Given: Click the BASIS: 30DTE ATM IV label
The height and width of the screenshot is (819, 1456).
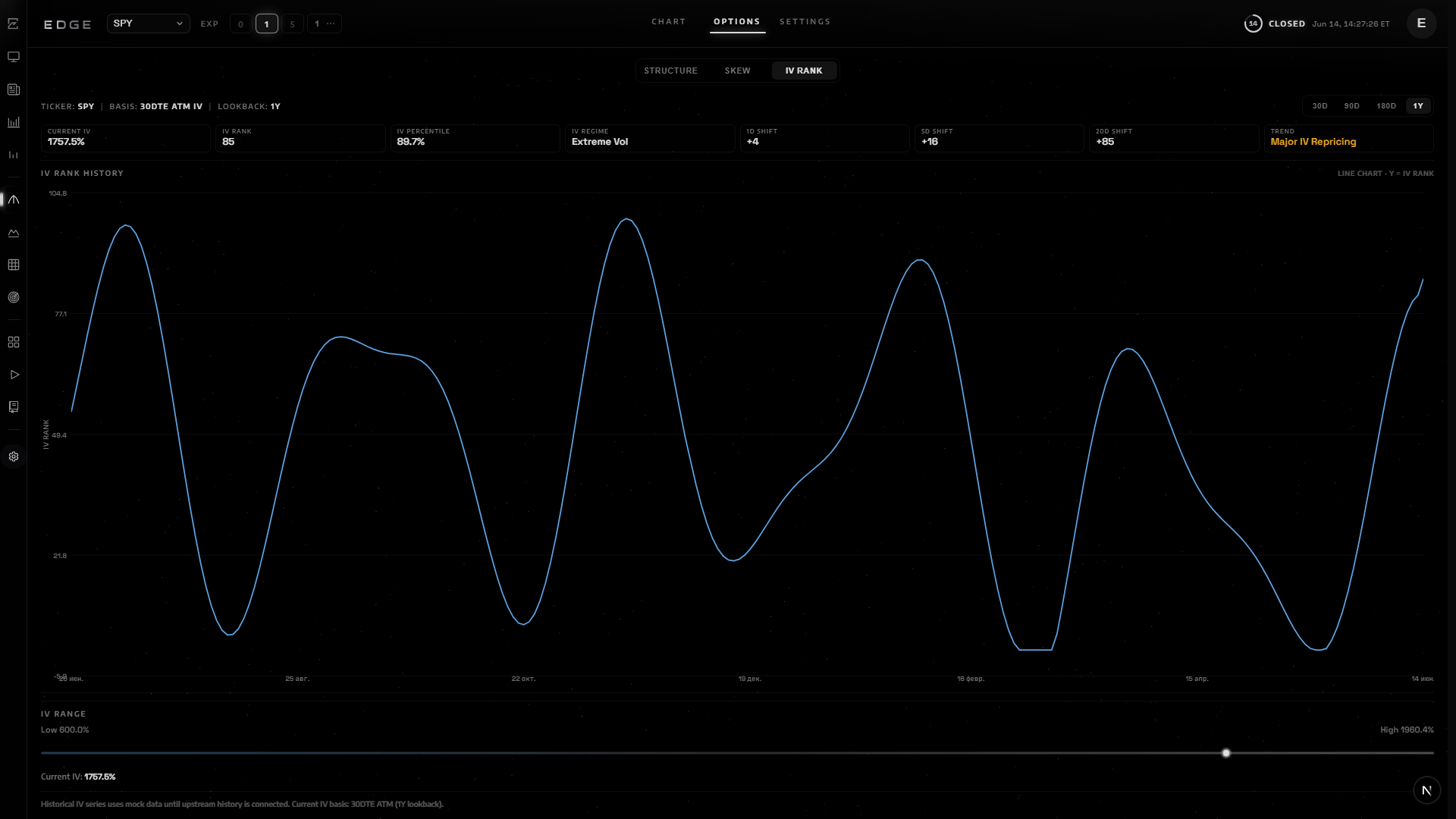Looking at the screenshot, I should coord(155,107).
